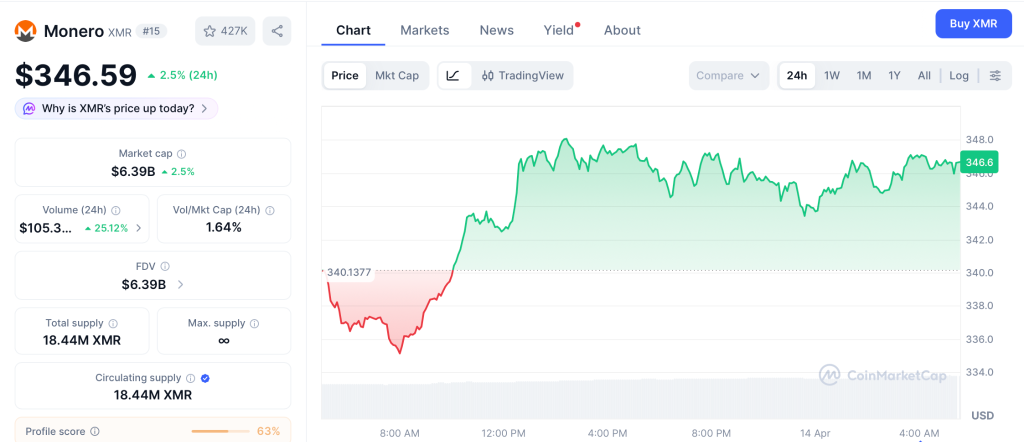Click the line chart type icon
The image size is (1024, 442).
pyautogui.click(x=453, y=75)
